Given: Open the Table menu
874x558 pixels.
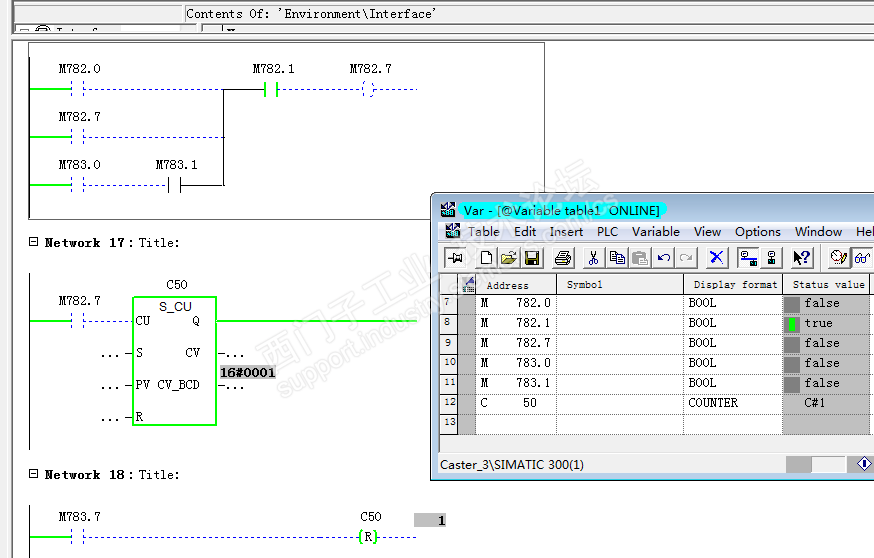Looking at the screenshot, I should pyautogui.click(x=483, y=232).
